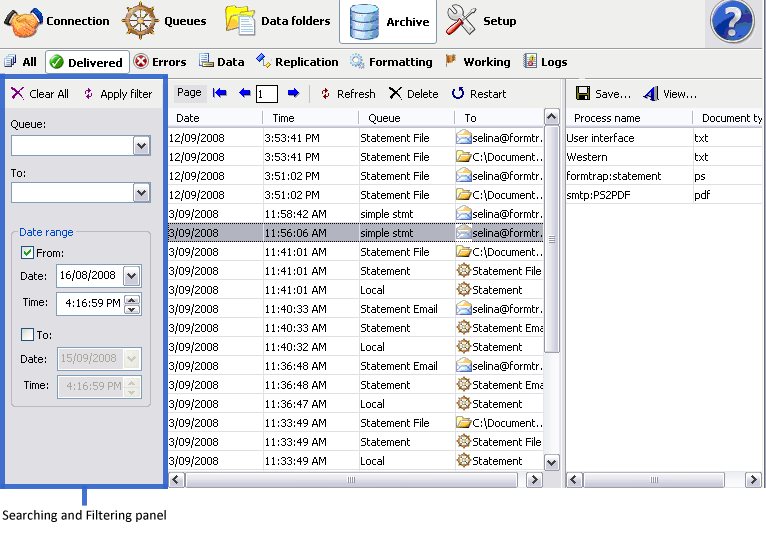The image size is (766, 550).
Task: Restart the selected archive job
Action: (x=478, y=94)
